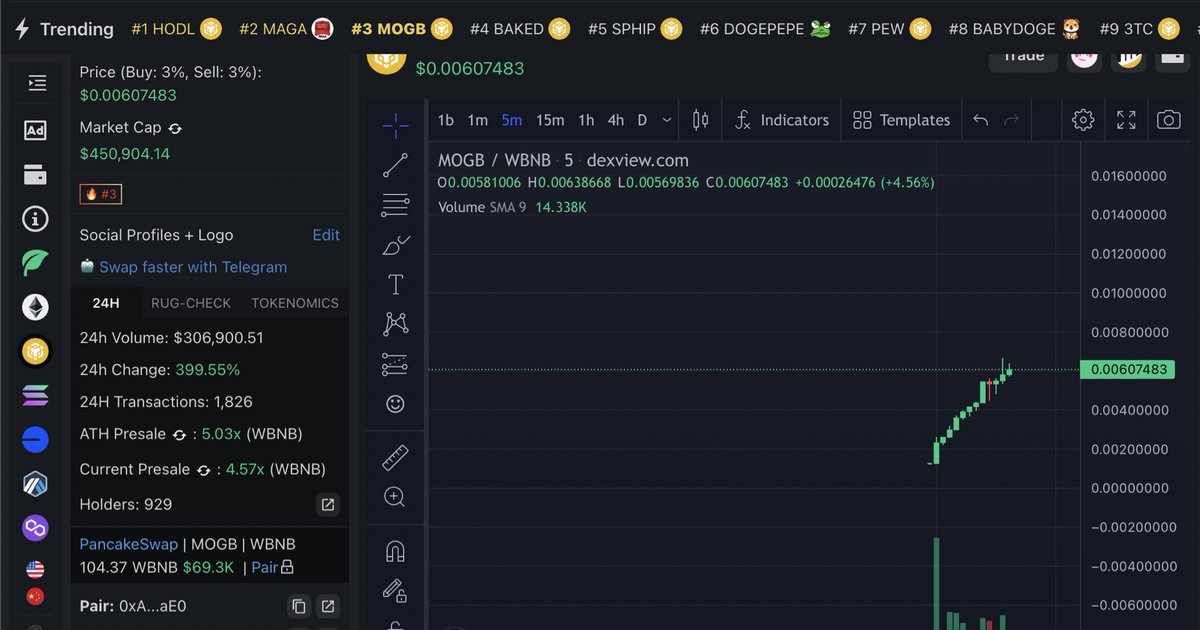The image size is (1200, 630).
Task: Open the chart patterns tool
Action: tap(396, 324)
